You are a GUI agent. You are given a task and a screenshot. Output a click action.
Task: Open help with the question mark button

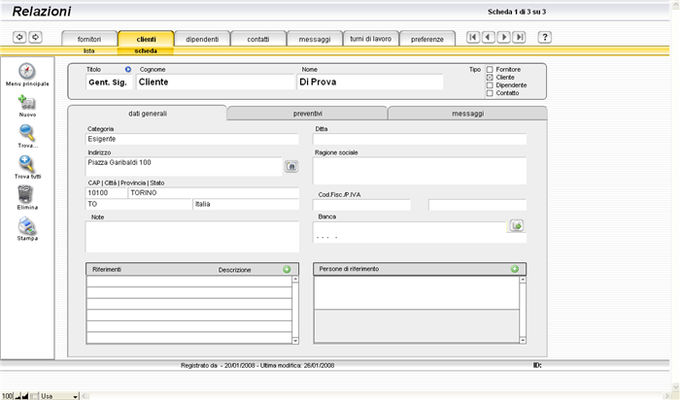[x=545, y=37]
